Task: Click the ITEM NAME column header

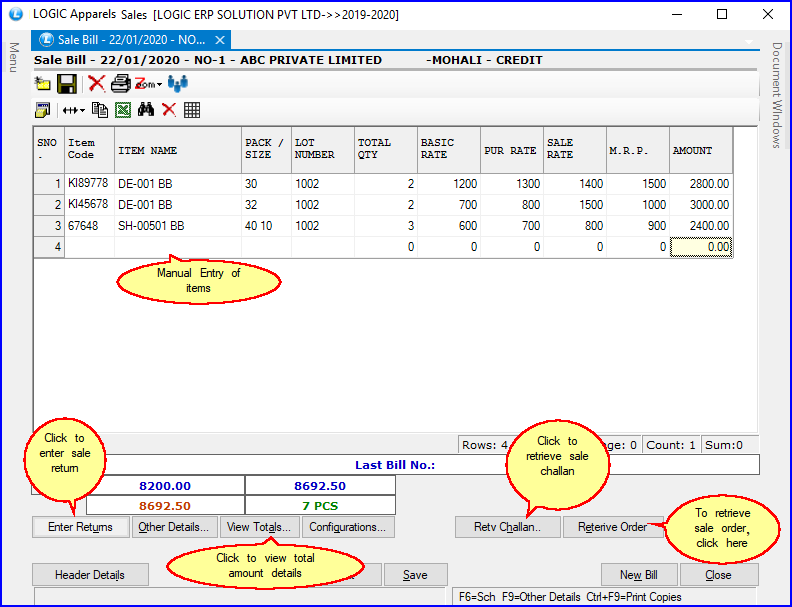Action: coord(178,150)
